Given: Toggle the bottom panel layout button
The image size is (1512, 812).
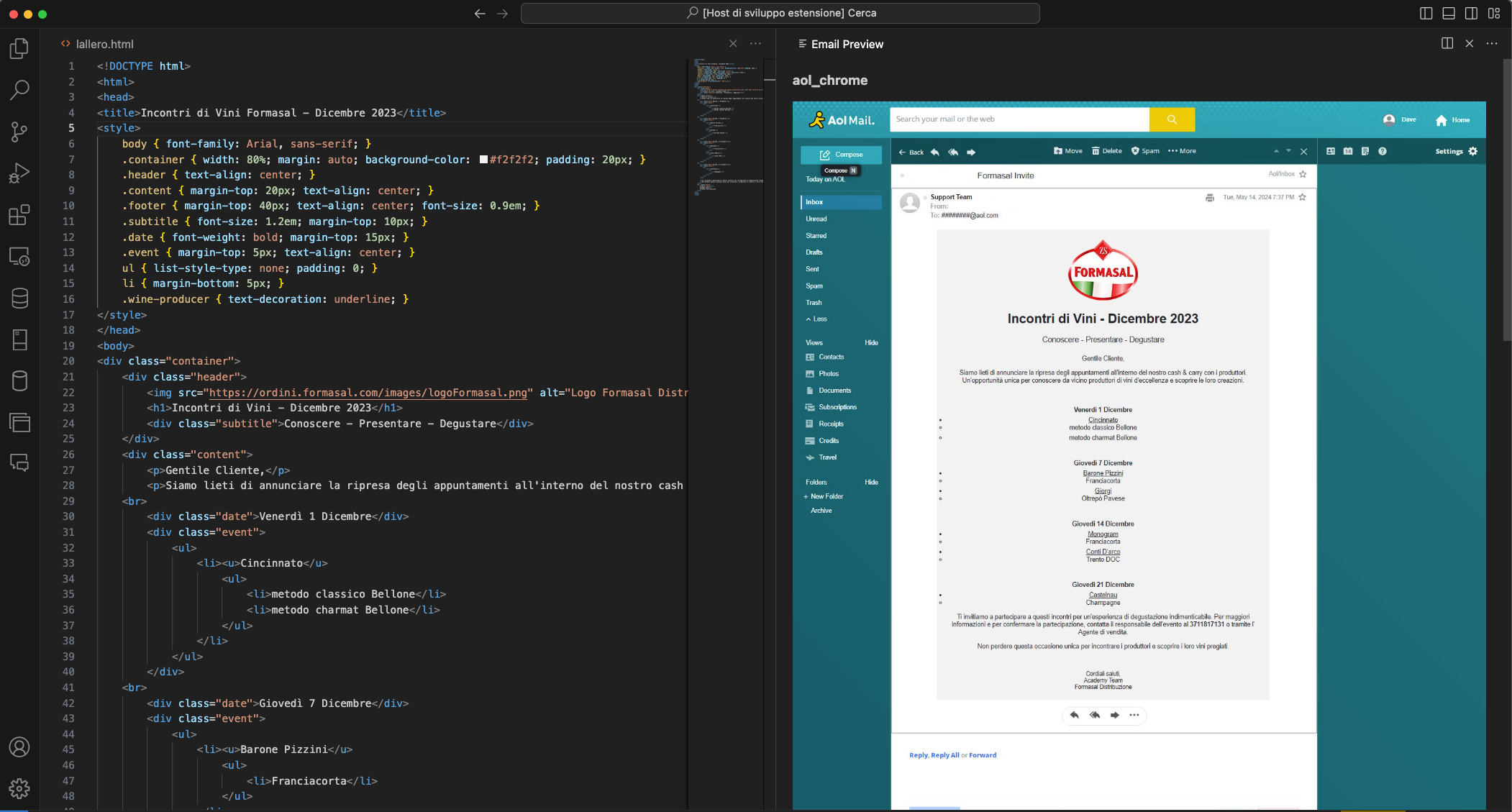Looking at the screenshot, I should pos(1449,13).
